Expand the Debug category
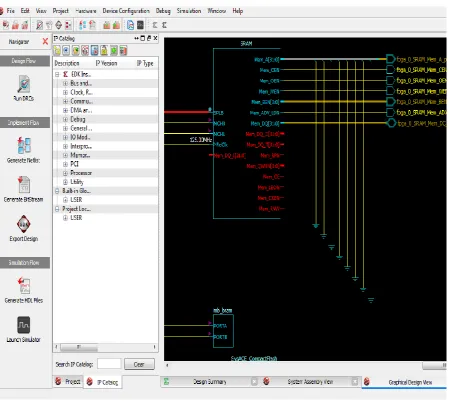 pos(65,119)
